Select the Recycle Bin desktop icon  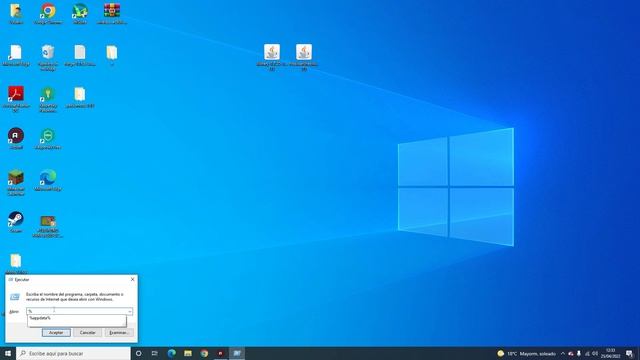coord(48,57)
